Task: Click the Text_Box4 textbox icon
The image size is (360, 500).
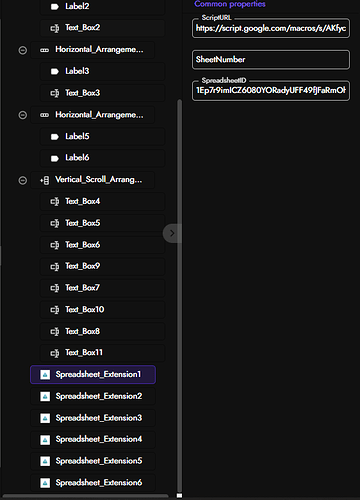Action: tap(55, 202)
